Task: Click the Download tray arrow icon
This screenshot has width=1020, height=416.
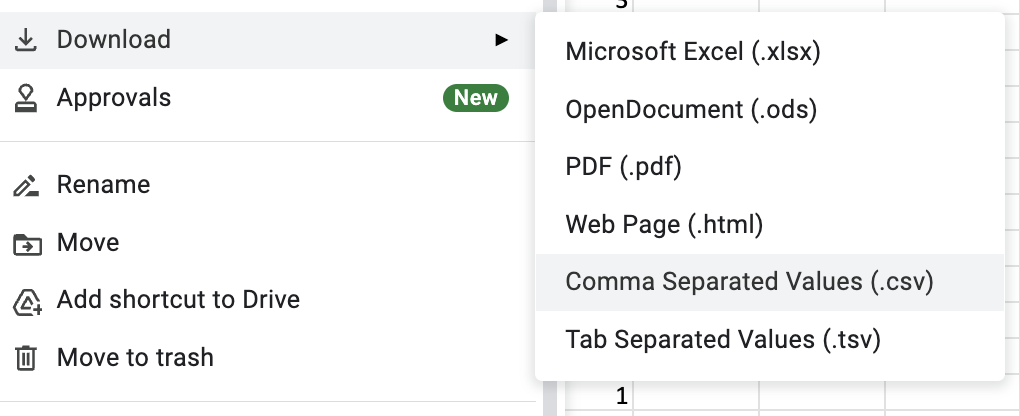Action: point(25,40)
